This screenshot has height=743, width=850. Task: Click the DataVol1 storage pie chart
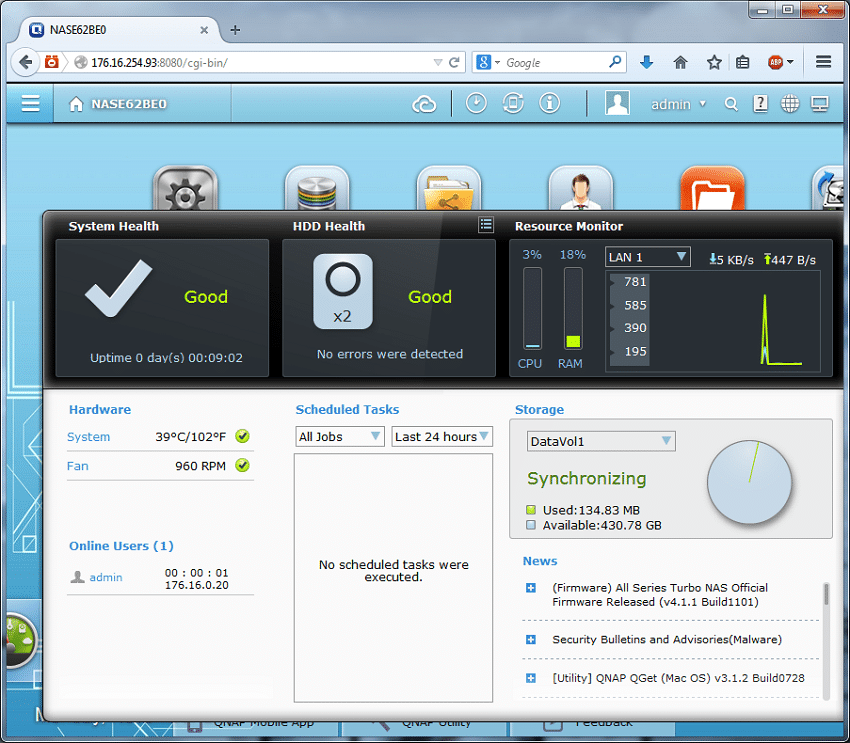click(x=749, y=482)
